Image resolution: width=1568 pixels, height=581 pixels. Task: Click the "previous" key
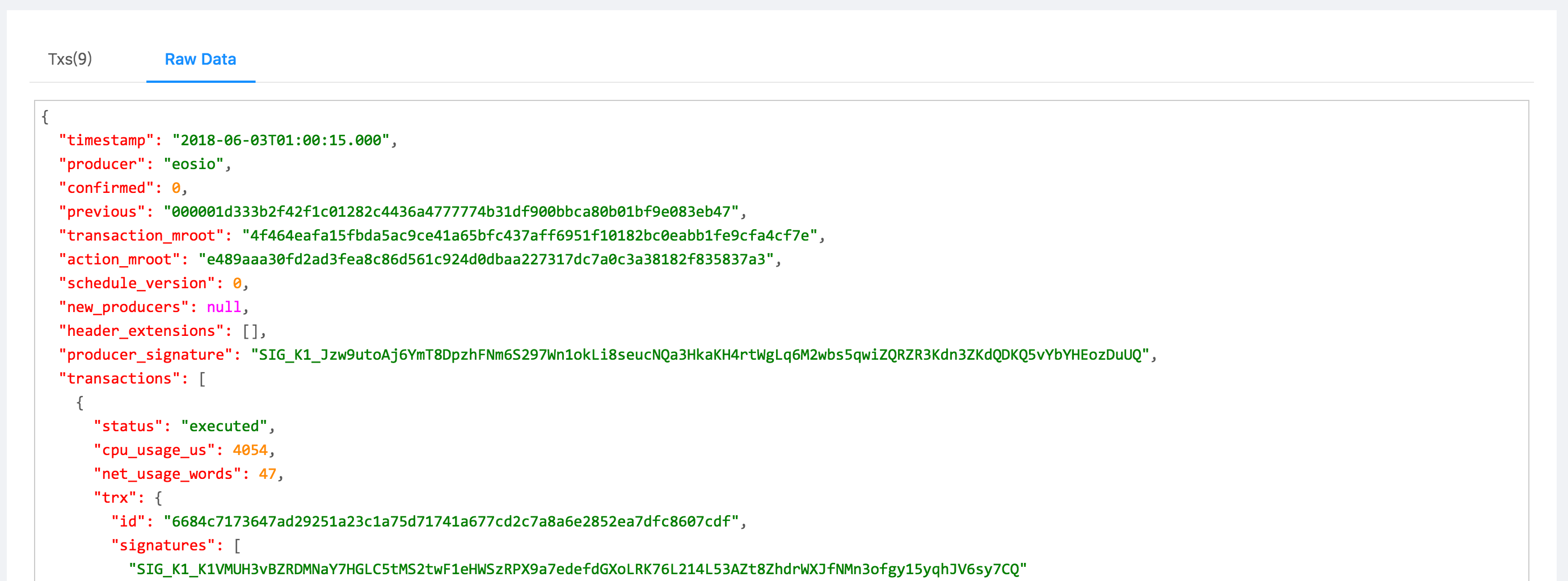(x=102, y=211)
